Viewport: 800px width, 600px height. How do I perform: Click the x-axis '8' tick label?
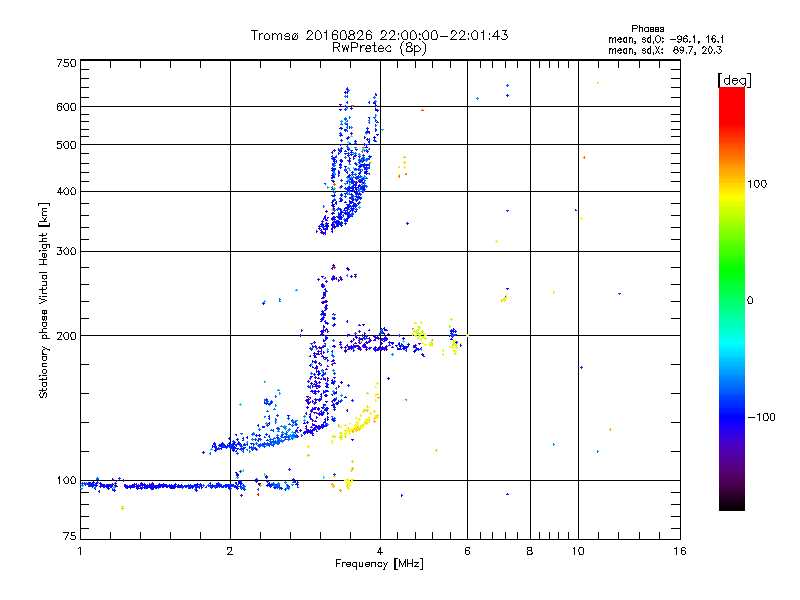pos(530,551)
